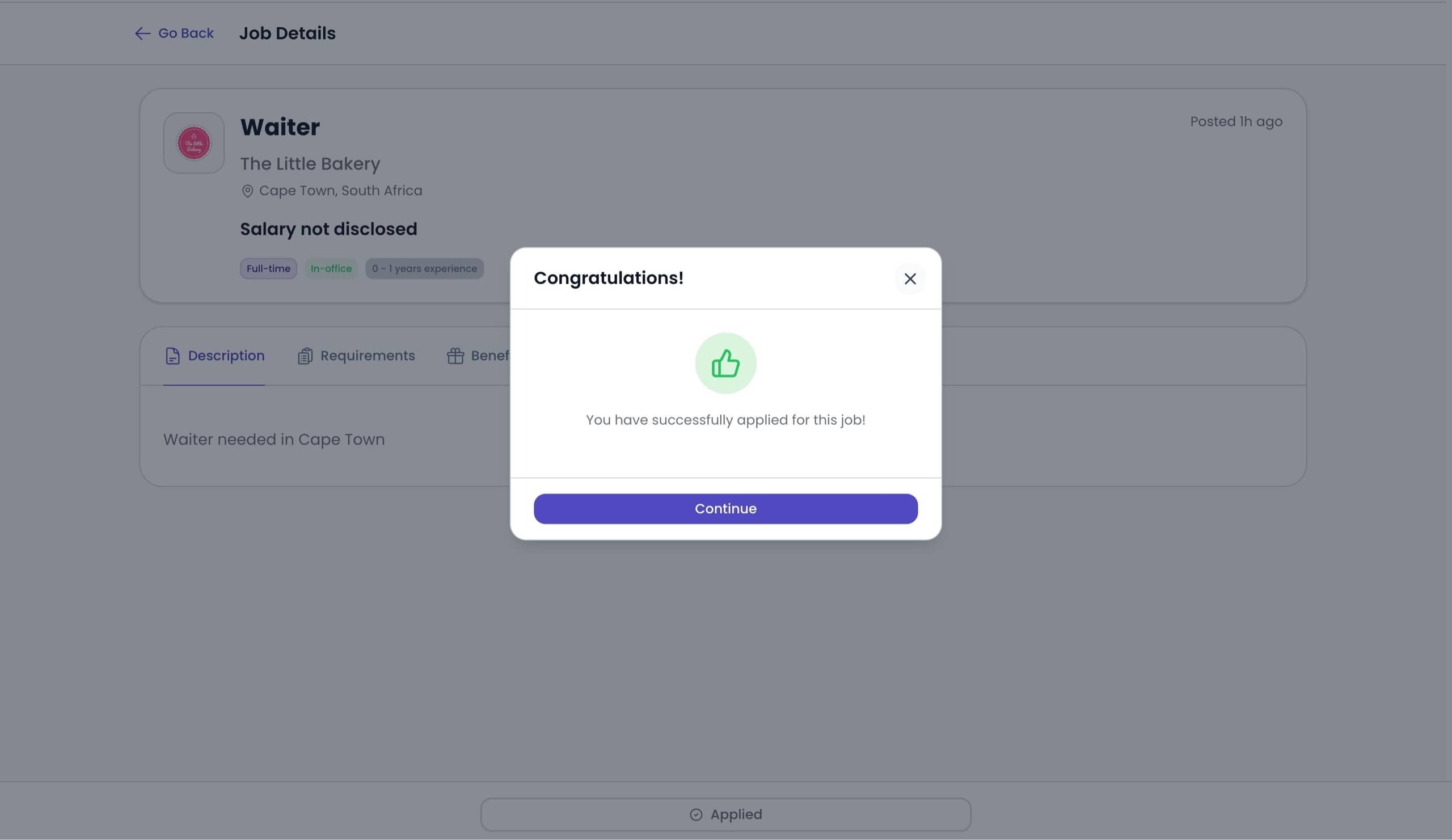The width and height of the screenshot is (1452, 840).
Task: Click the location pin icon near Cape Town
Action: point(248,191)
